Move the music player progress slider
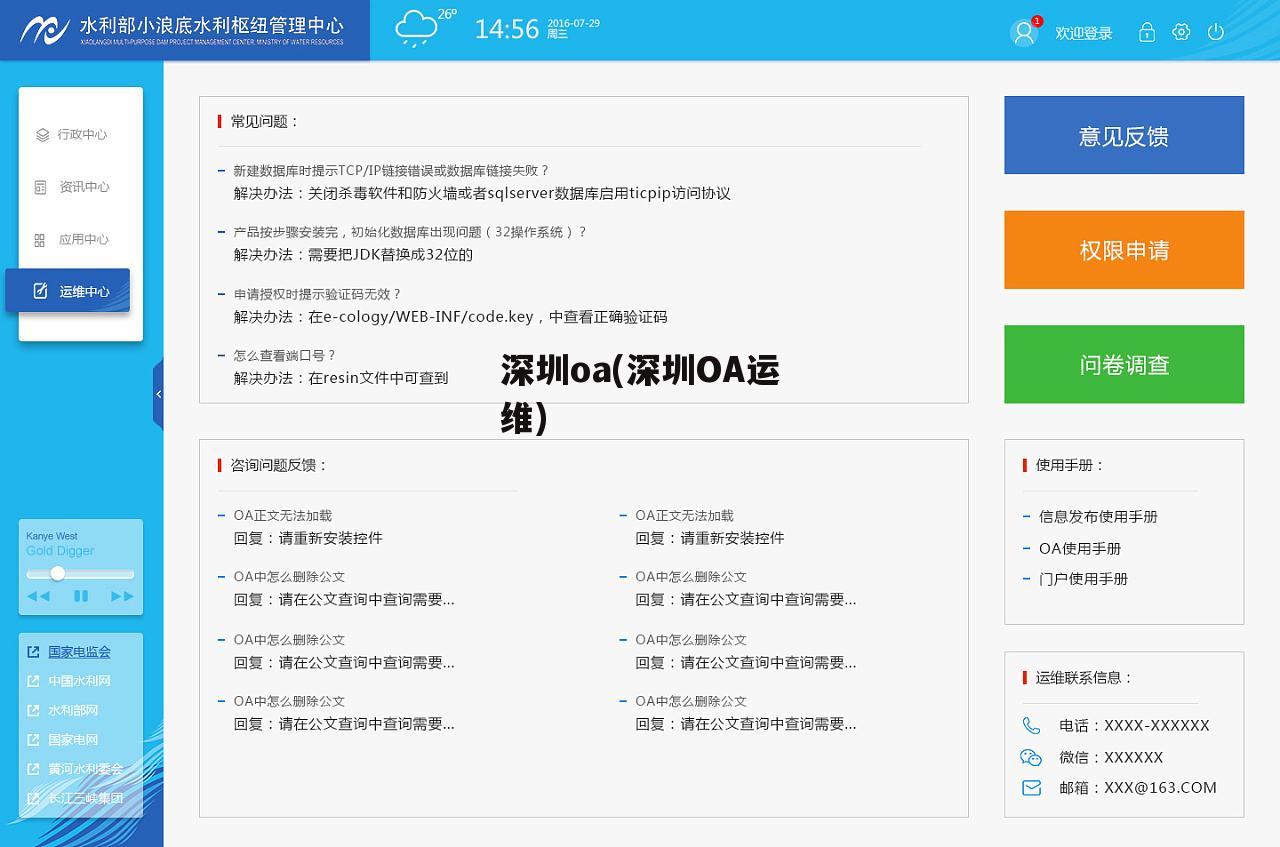 point(58,573)
